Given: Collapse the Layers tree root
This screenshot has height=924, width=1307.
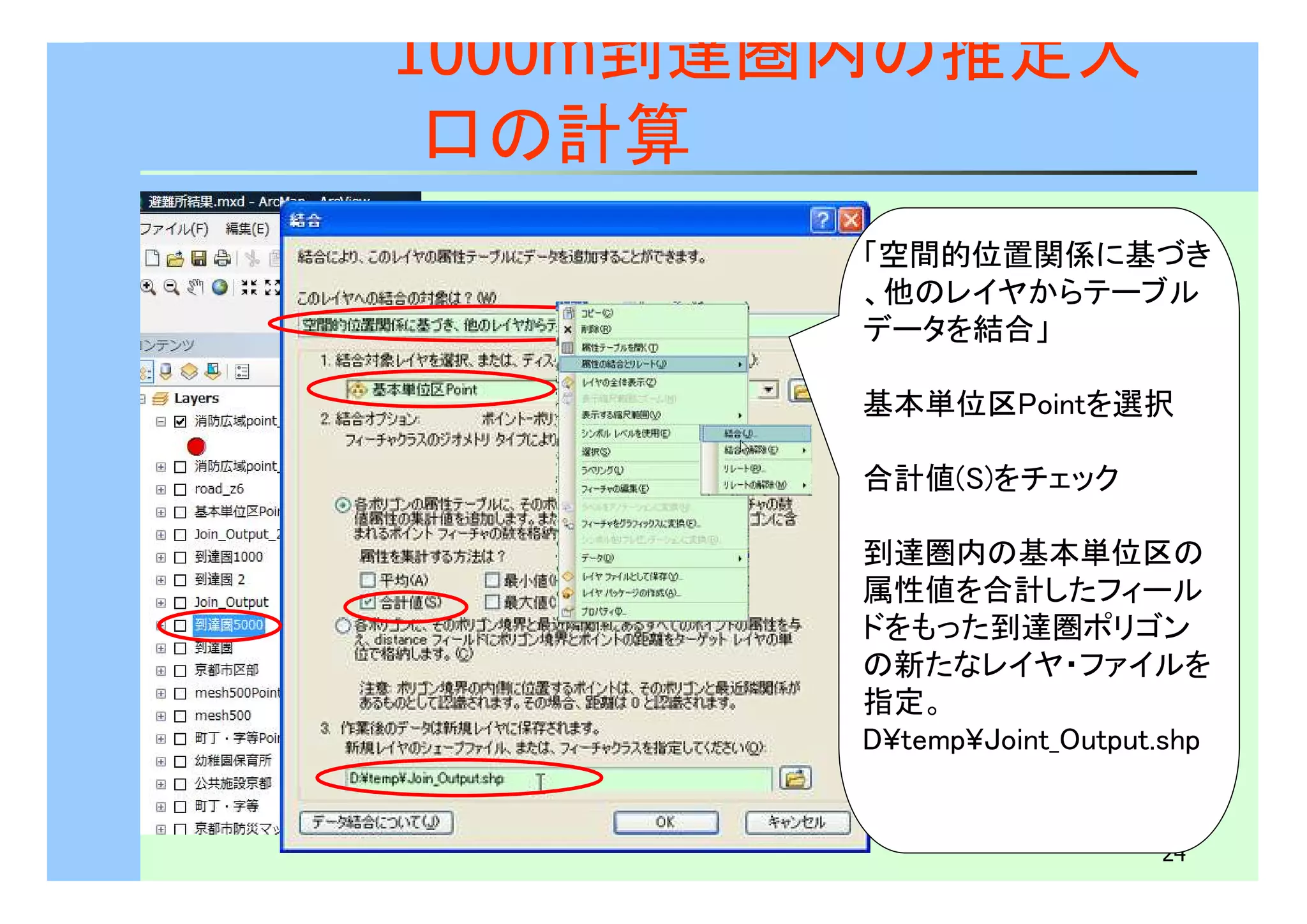Looking at the screenshot, I should tap(143, 399).
